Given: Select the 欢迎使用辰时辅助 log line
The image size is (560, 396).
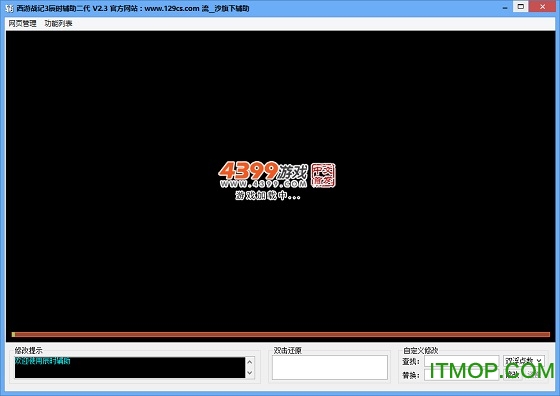Looking at the screenshot, I should (x=42, y=361).
